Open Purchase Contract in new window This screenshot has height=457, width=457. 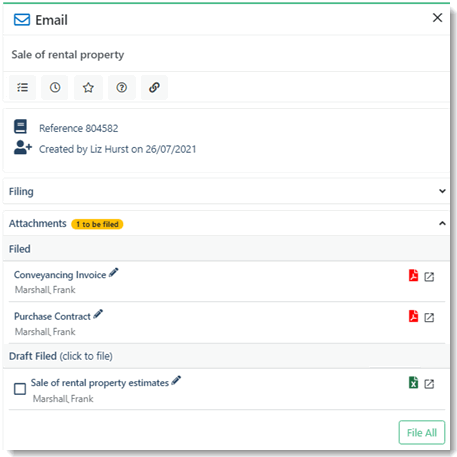click(429, 318)
